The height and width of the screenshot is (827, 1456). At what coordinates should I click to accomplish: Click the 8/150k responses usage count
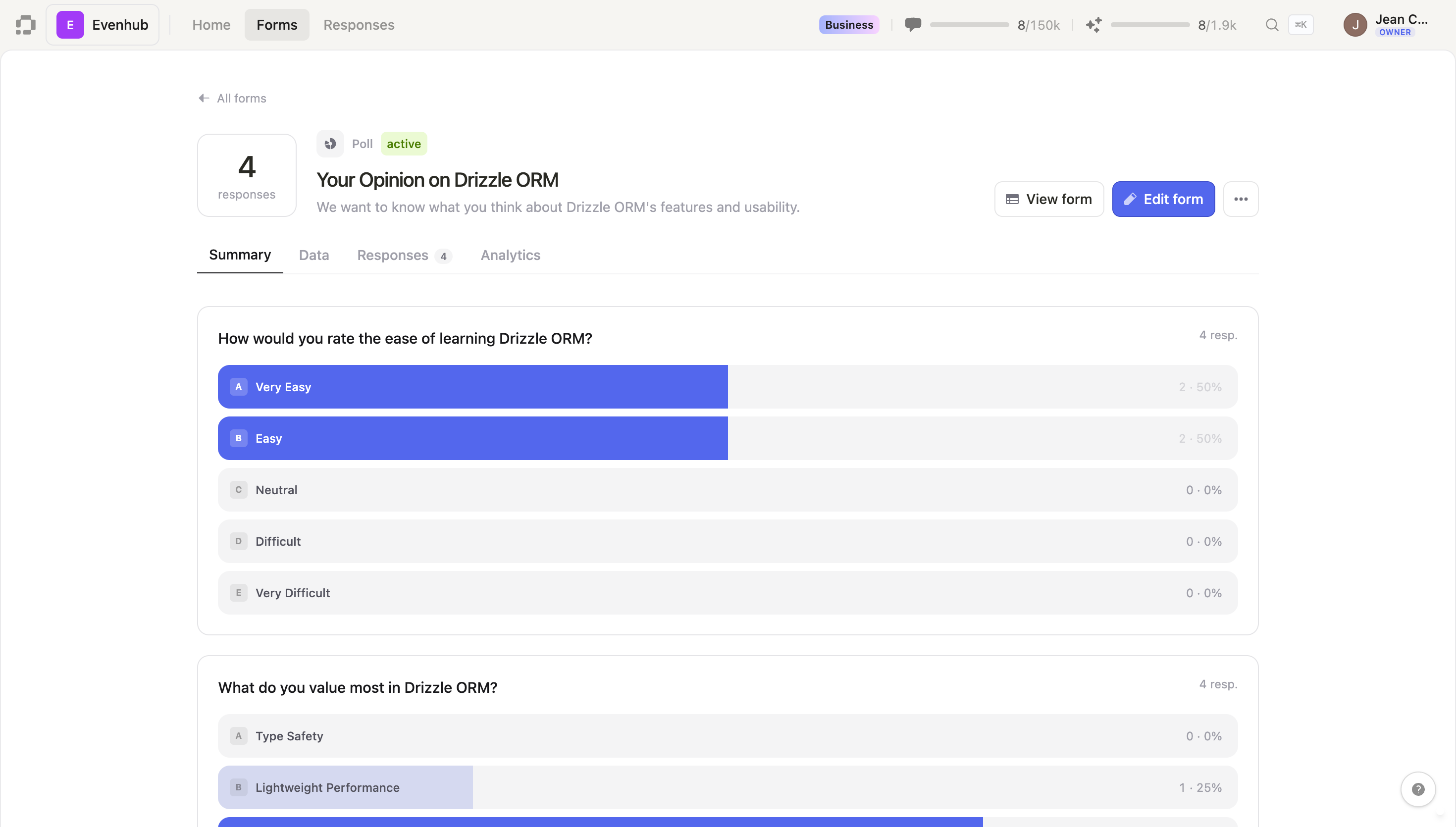click(x=1039, y=25)
